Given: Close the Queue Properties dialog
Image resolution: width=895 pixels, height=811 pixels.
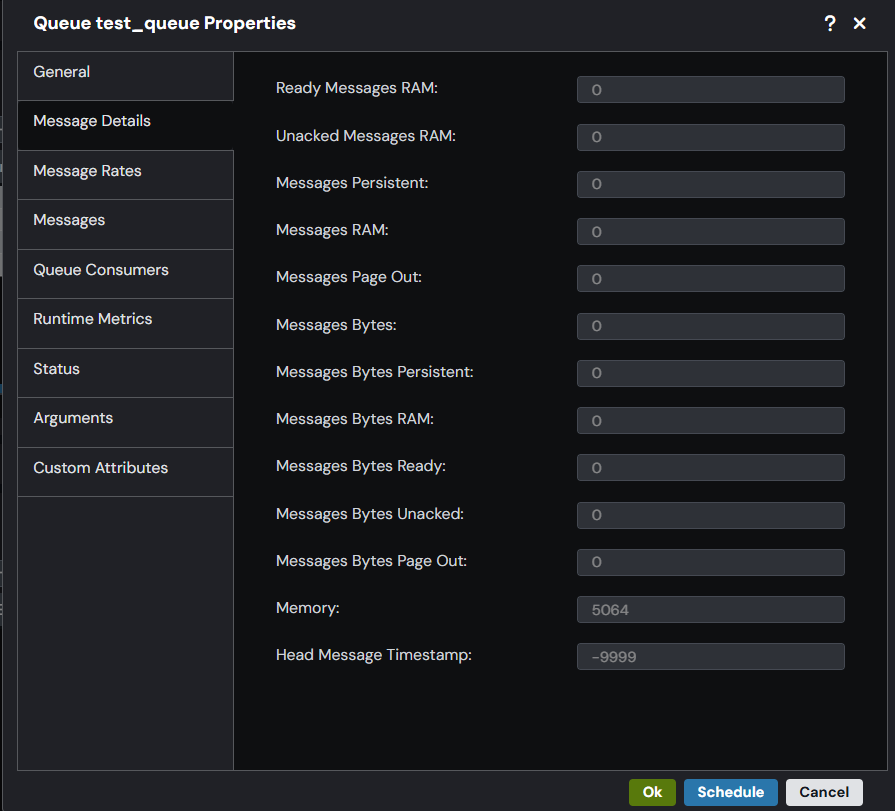Looking at the screenshot, I should 859,23.
